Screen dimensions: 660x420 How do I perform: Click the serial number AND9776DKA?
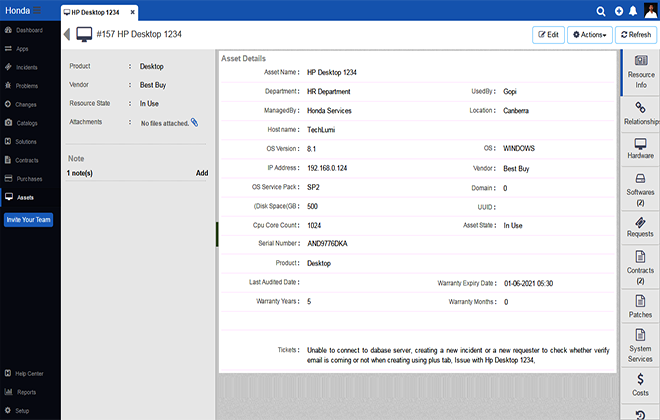coord(327,244)
